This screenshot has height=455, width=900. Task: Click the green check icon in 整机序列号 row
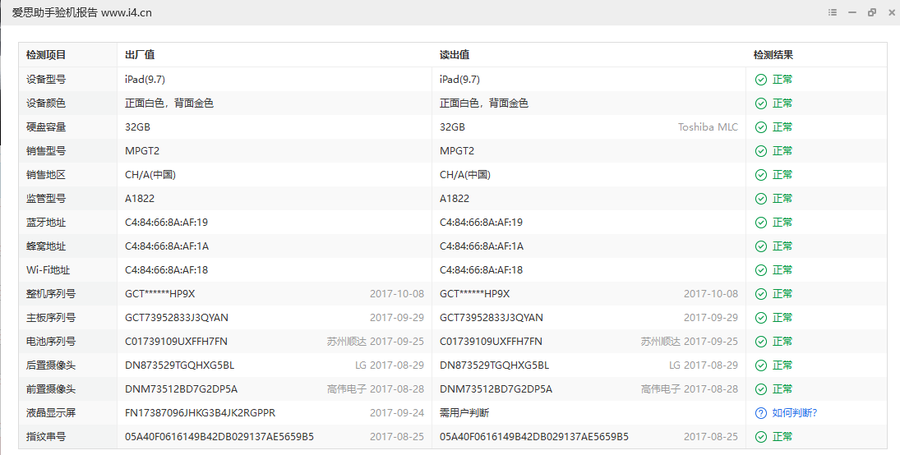[x=761, y=294]
